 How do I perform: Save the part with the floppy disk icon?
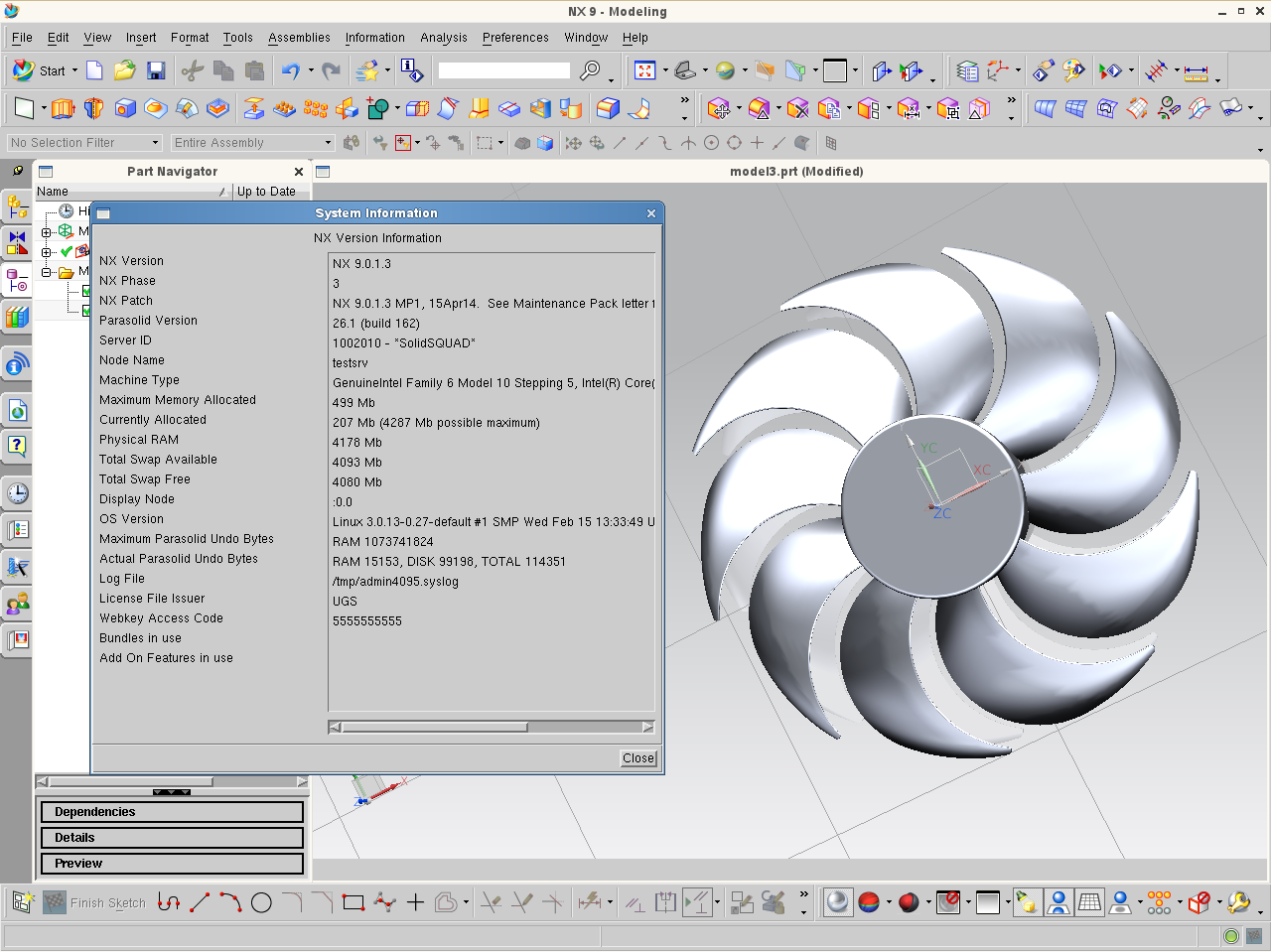[x=156, y=70]
